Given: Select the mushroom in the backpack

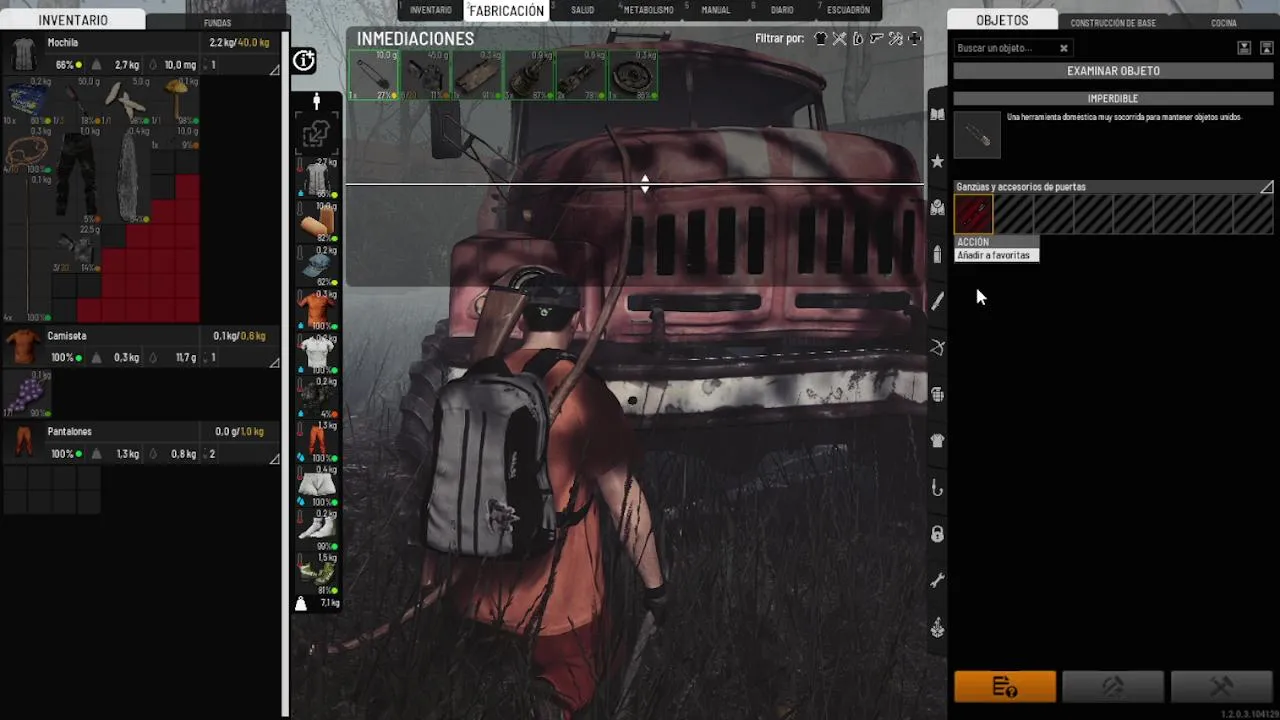Looking at the screenshot, I should [x=175, y=101].
